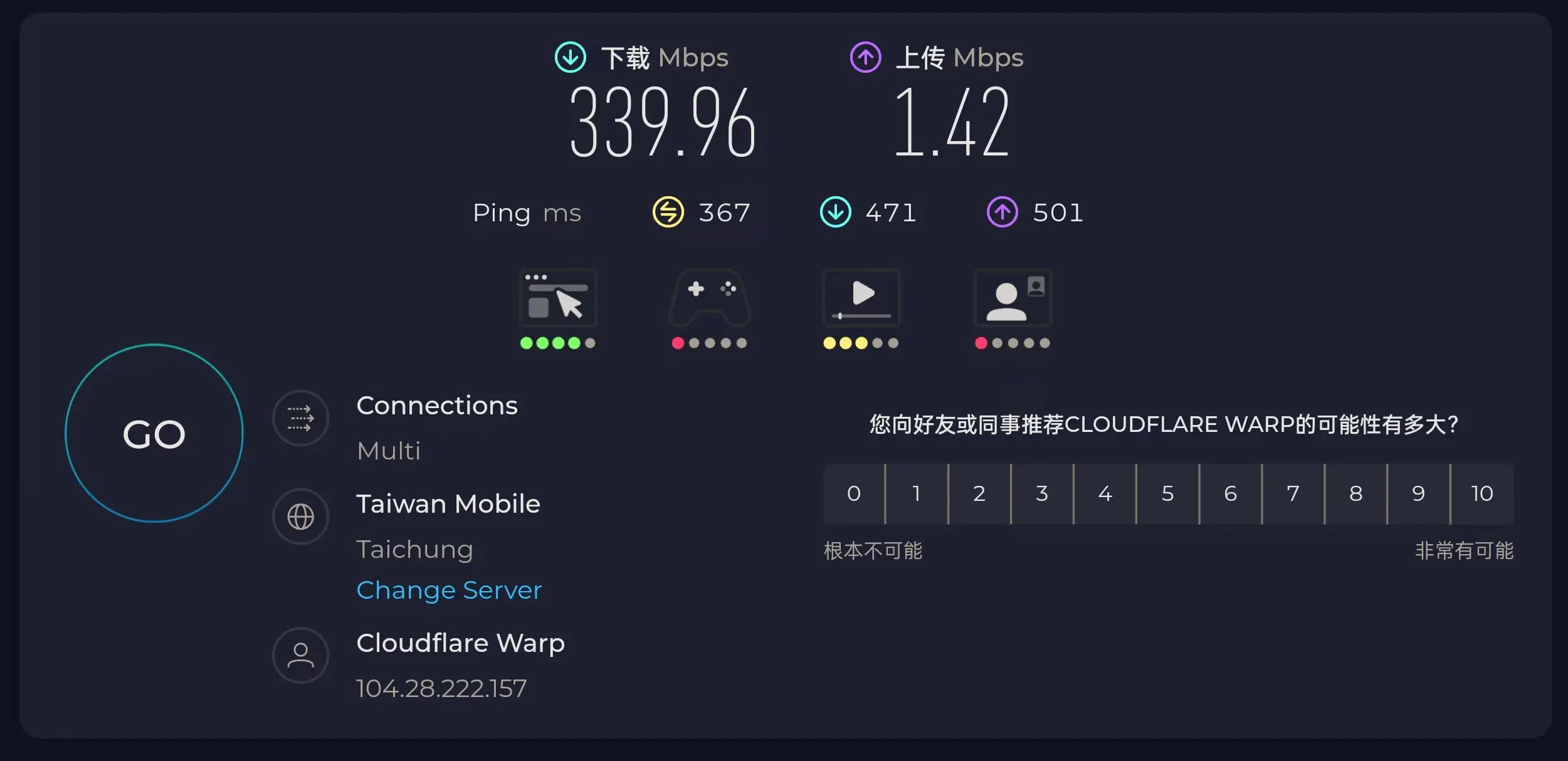Click the user account icon
Viewport: 1568px width, 761px height.
[300, 655]
